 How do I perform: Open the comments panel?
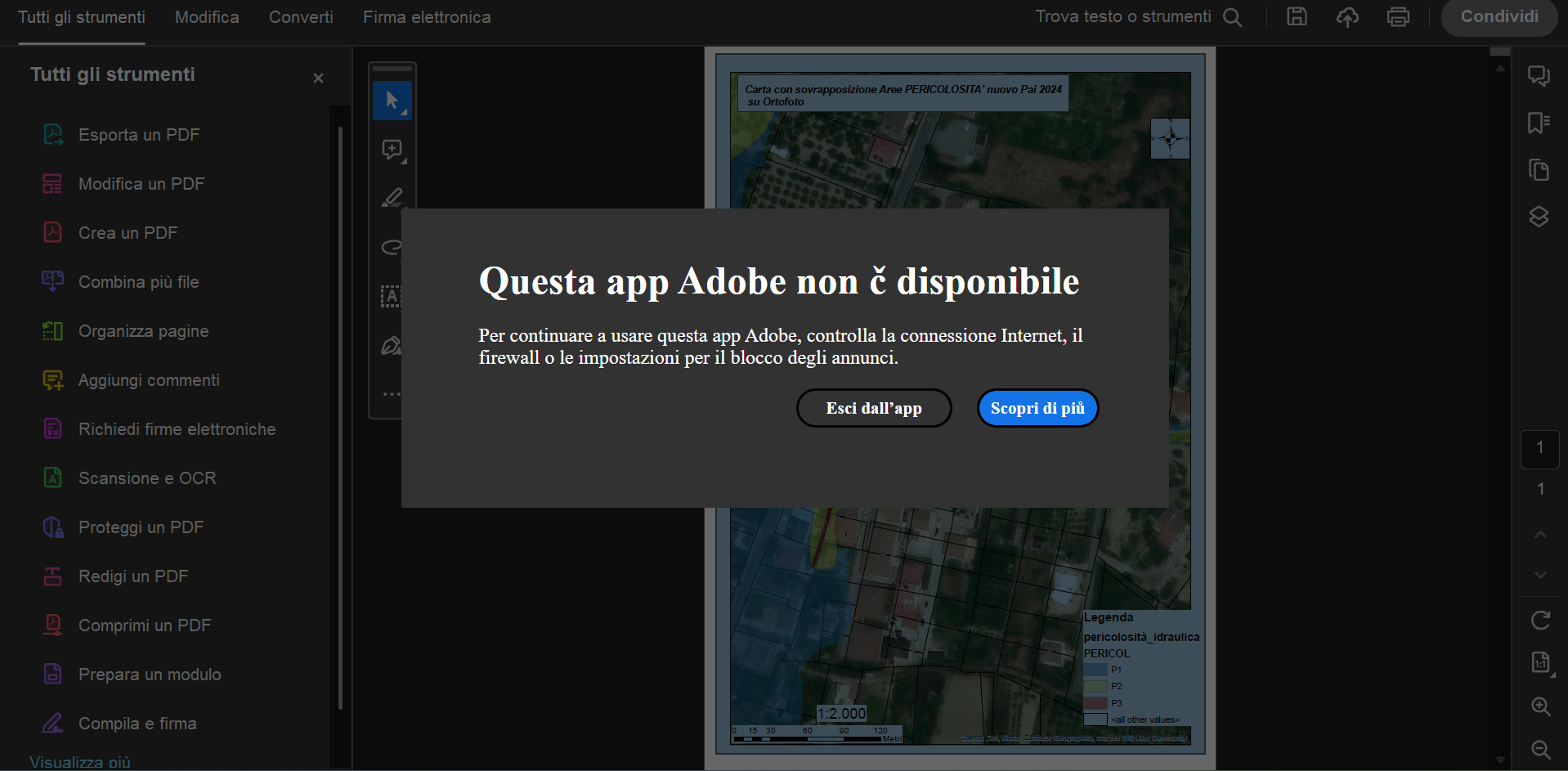point(1539,76)
